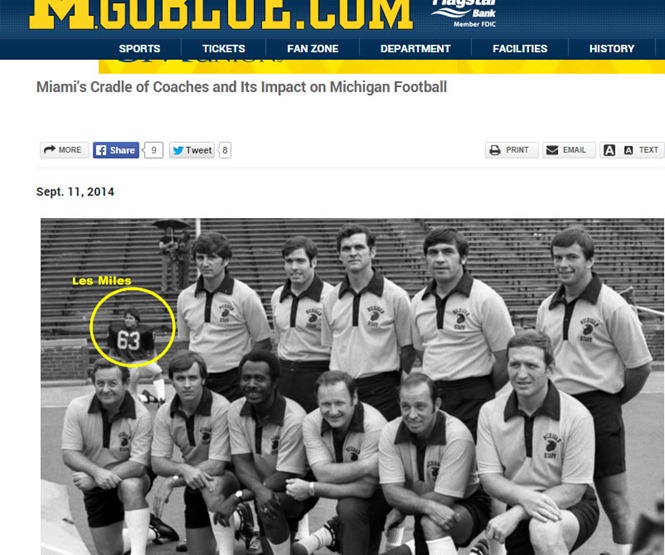Decrease text size with small A icon
The height and width of the screenshot is (555, 665).
pos(629,150)
